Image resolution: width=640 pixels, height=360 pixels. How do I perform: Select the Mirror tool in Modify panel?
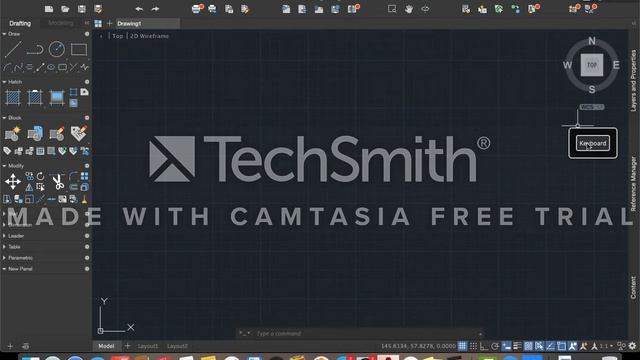coord(29,187)
